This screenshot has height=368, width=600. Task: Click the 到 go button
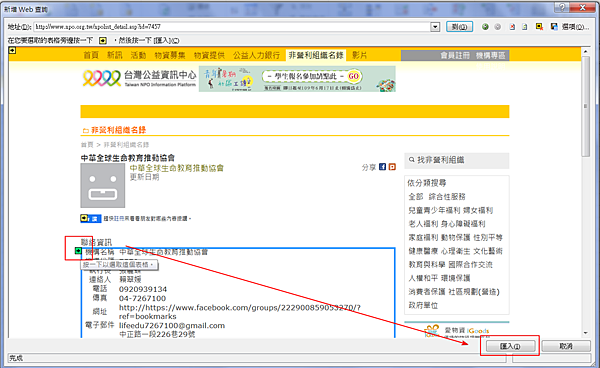click(459, 27)
